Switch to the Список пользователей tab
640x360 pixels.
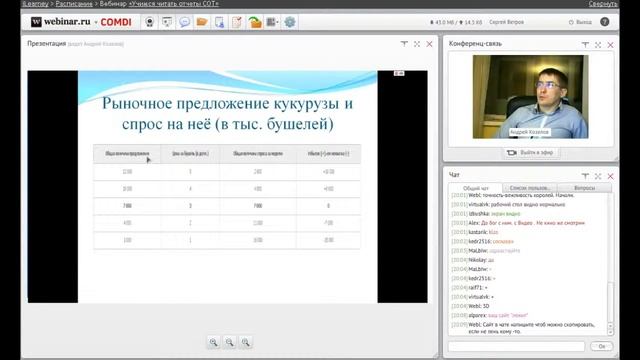[530, 188]
